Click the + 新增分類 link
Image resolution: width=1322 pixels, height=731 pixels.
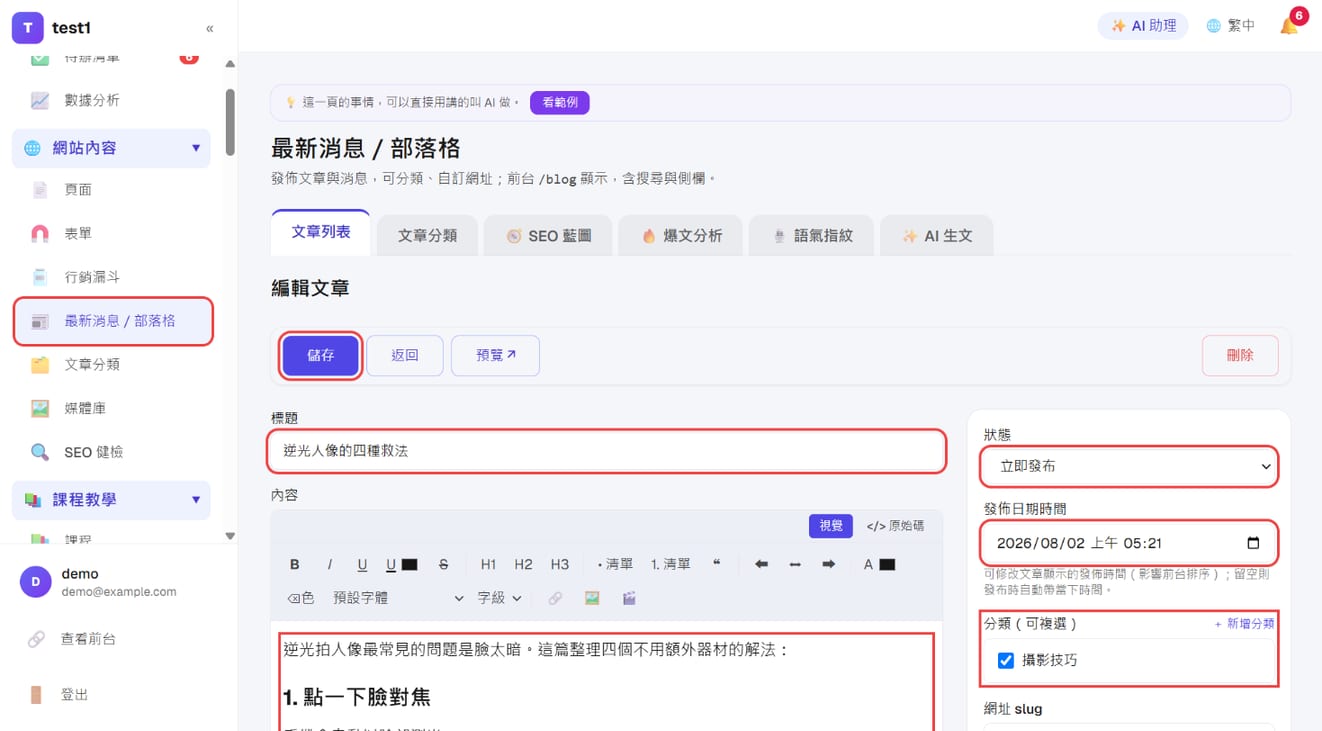coord(1244,623)
